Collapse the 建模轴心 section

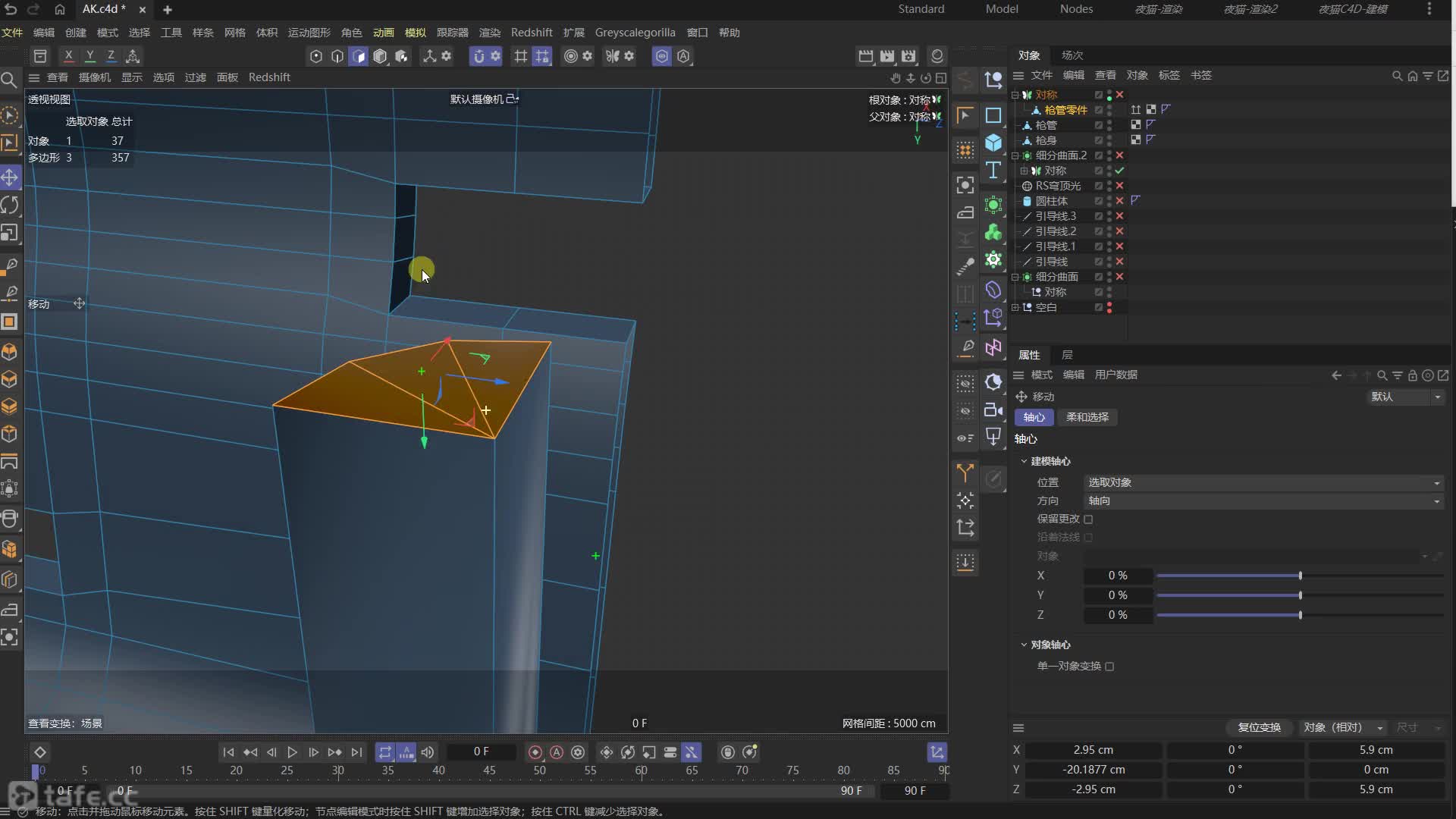pyautogui.click(x=1024, y=461)
